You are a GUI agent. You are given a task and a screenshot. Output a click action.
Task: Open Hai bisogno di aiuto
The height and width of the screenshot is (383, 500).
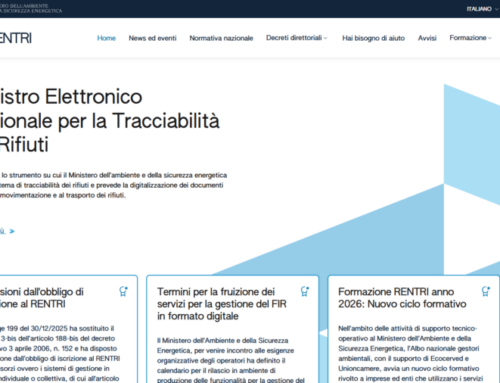click(x=373, y=38)
